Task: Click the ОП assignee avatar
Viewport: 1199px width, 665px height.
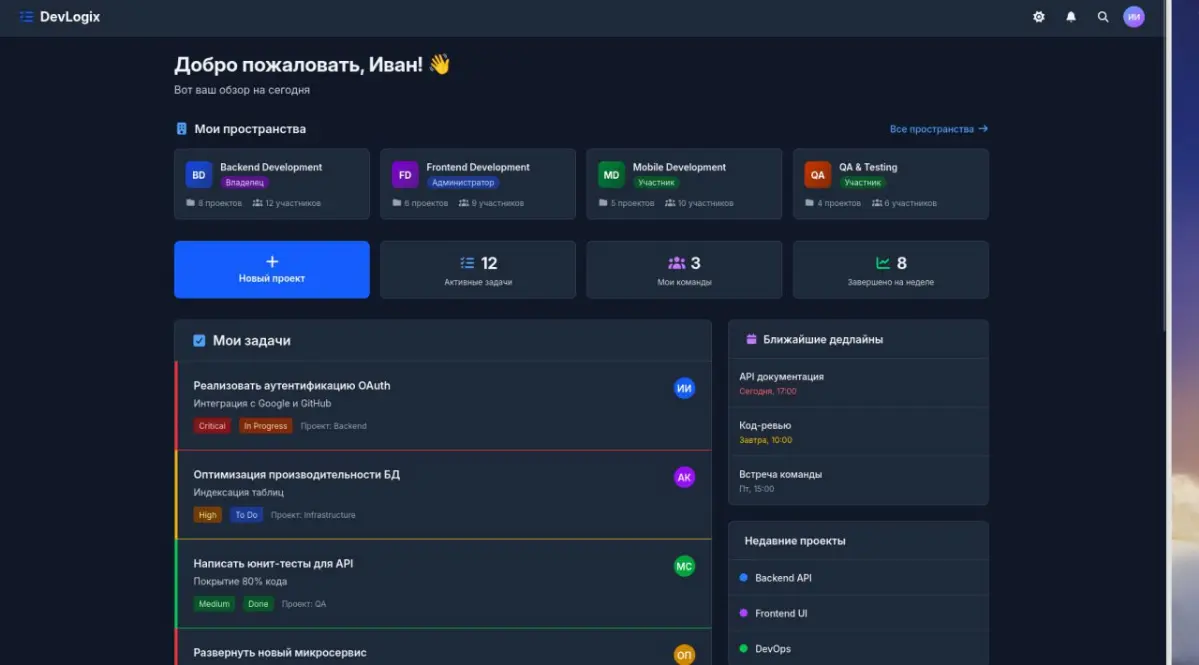Action: [x=684, y=655]
